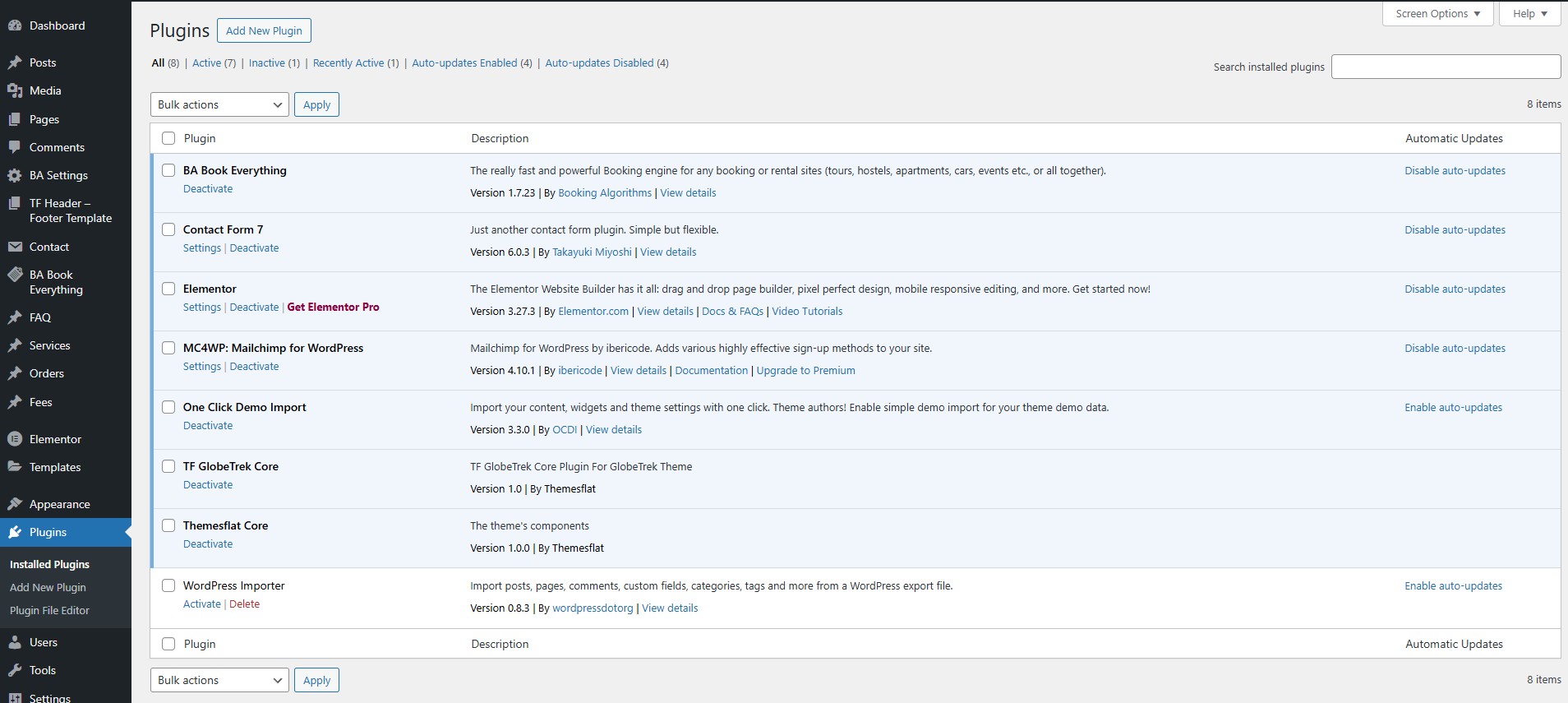The height and width of the screenshot is (703, 1568).
Task: Check the Contact Form 7 checkbox
Action: pyautogui.click(x=168, y=229)
